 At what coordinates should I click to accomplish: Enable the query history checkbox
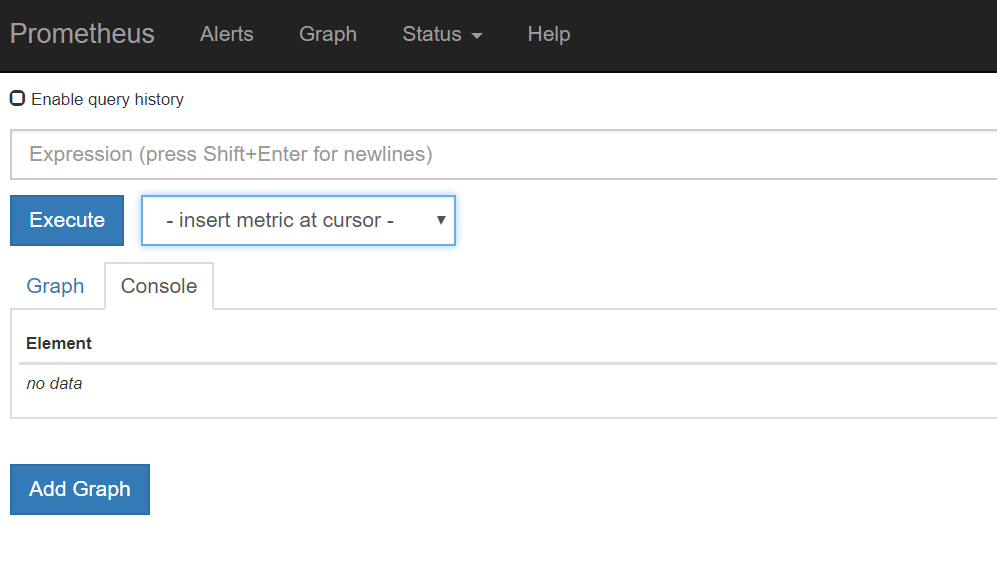click(x=18, y=99)
